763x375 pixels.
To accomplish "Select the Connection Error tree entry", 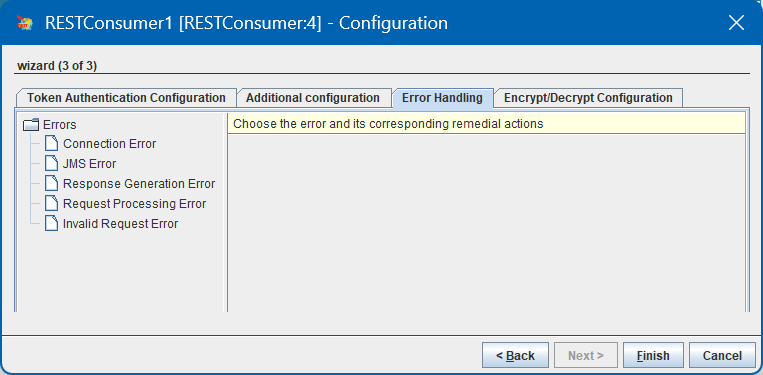I will [109, 144].
